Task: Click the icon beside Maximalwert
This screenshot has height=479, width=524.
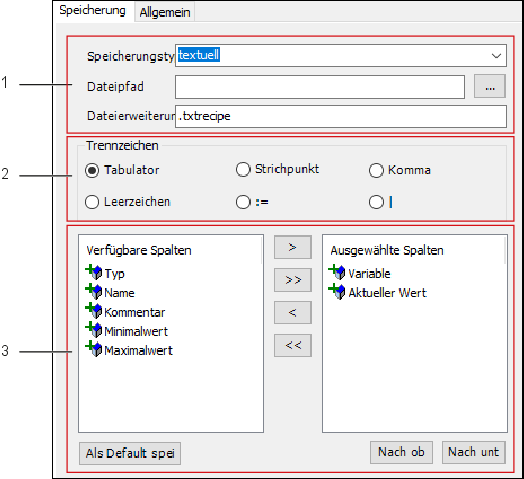Action: pos(94,349)
